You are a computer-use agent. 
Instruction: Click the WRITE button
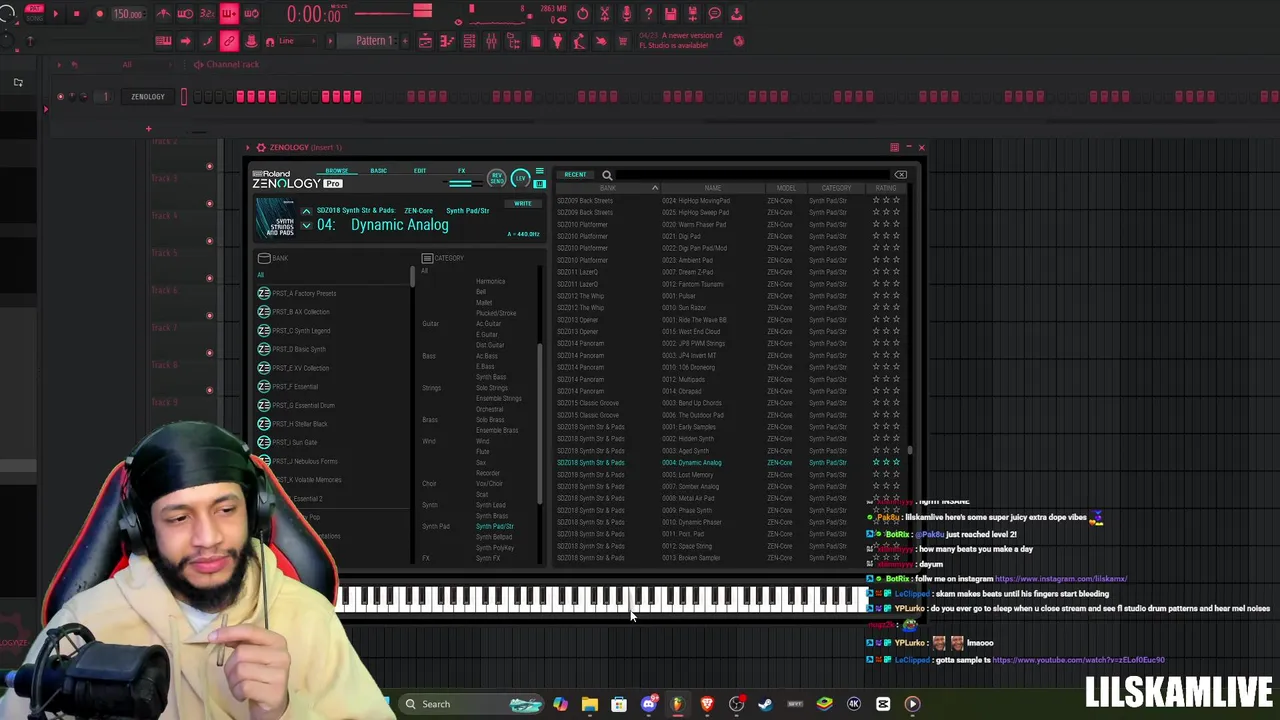(523, 204)
